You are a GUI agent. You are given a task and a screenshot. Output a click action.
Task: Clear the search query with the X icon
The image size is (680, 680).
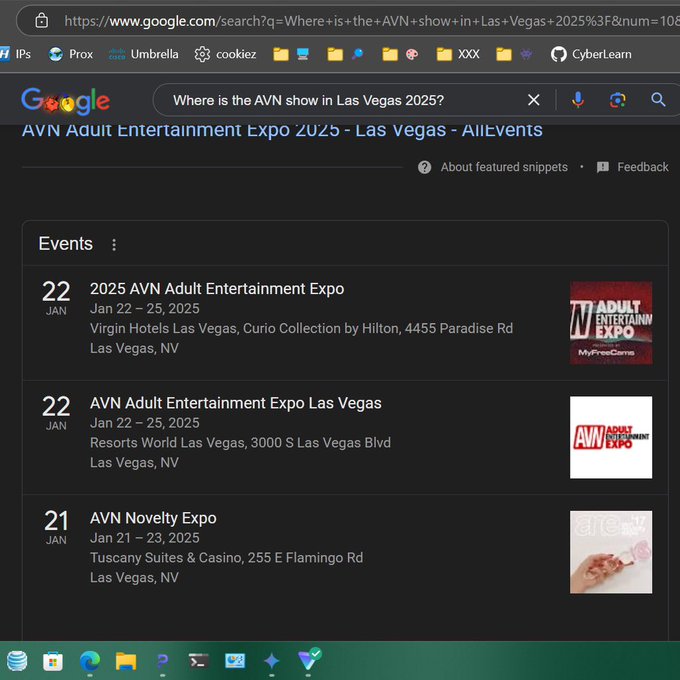coord(534,100)
